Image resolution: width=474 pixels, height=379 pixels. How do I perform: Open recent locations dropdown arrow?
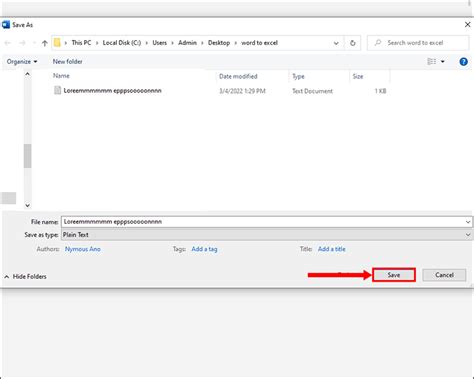coord(34,43)
